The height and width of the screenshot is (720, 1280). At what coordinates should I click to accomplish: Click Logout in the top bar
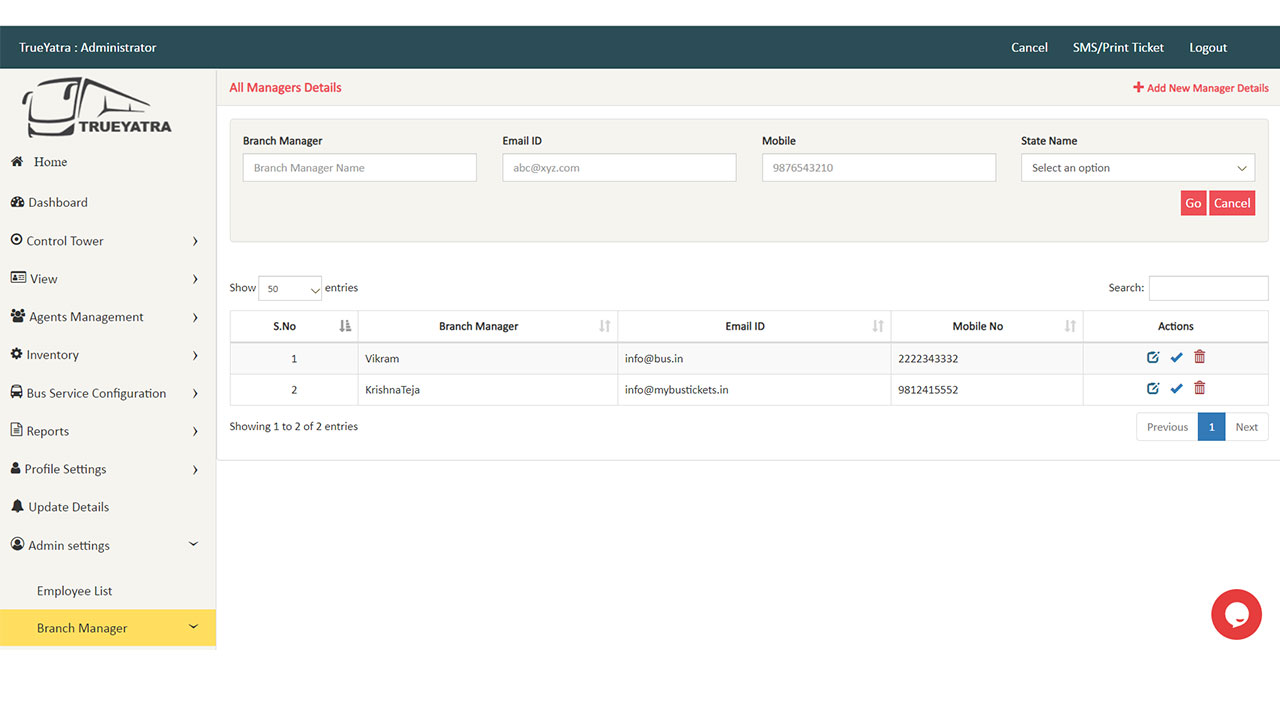click(x=1207, y=47)
